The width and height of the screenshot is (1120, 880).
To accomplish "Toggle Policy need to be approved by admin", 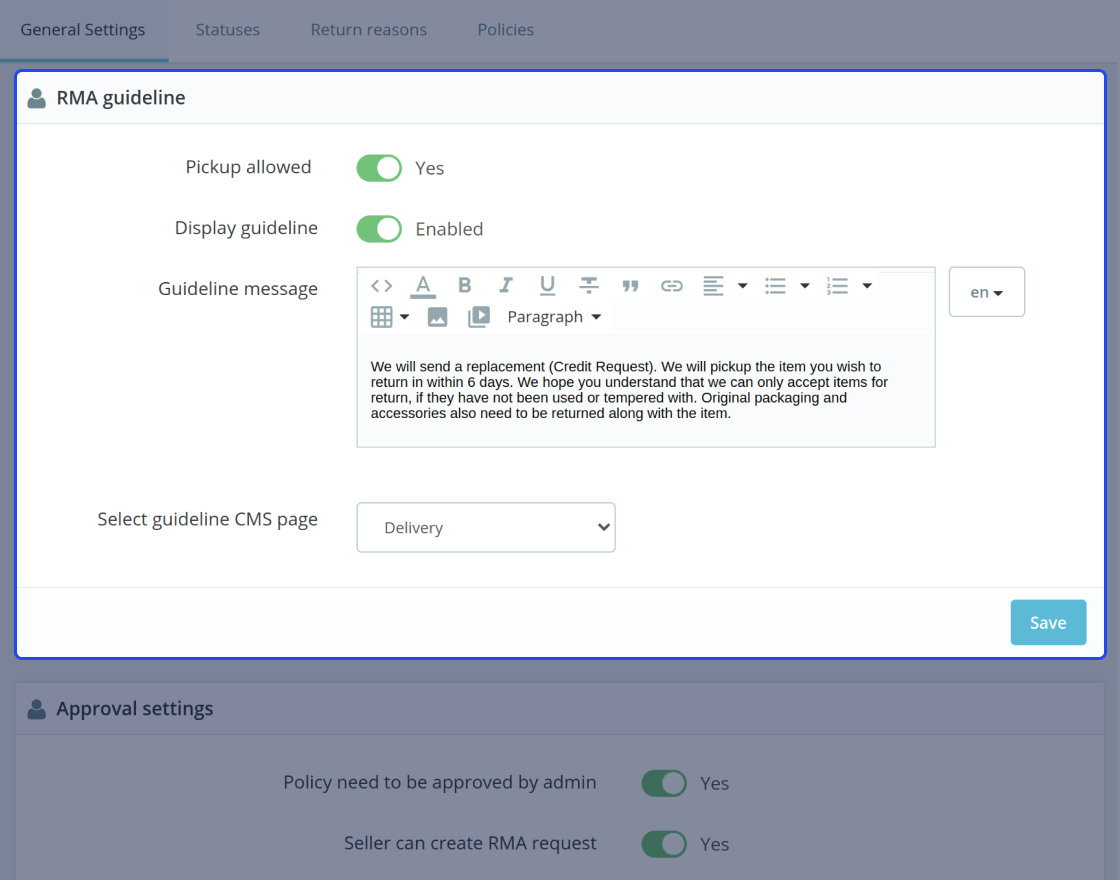I will (x=664, y=783).
